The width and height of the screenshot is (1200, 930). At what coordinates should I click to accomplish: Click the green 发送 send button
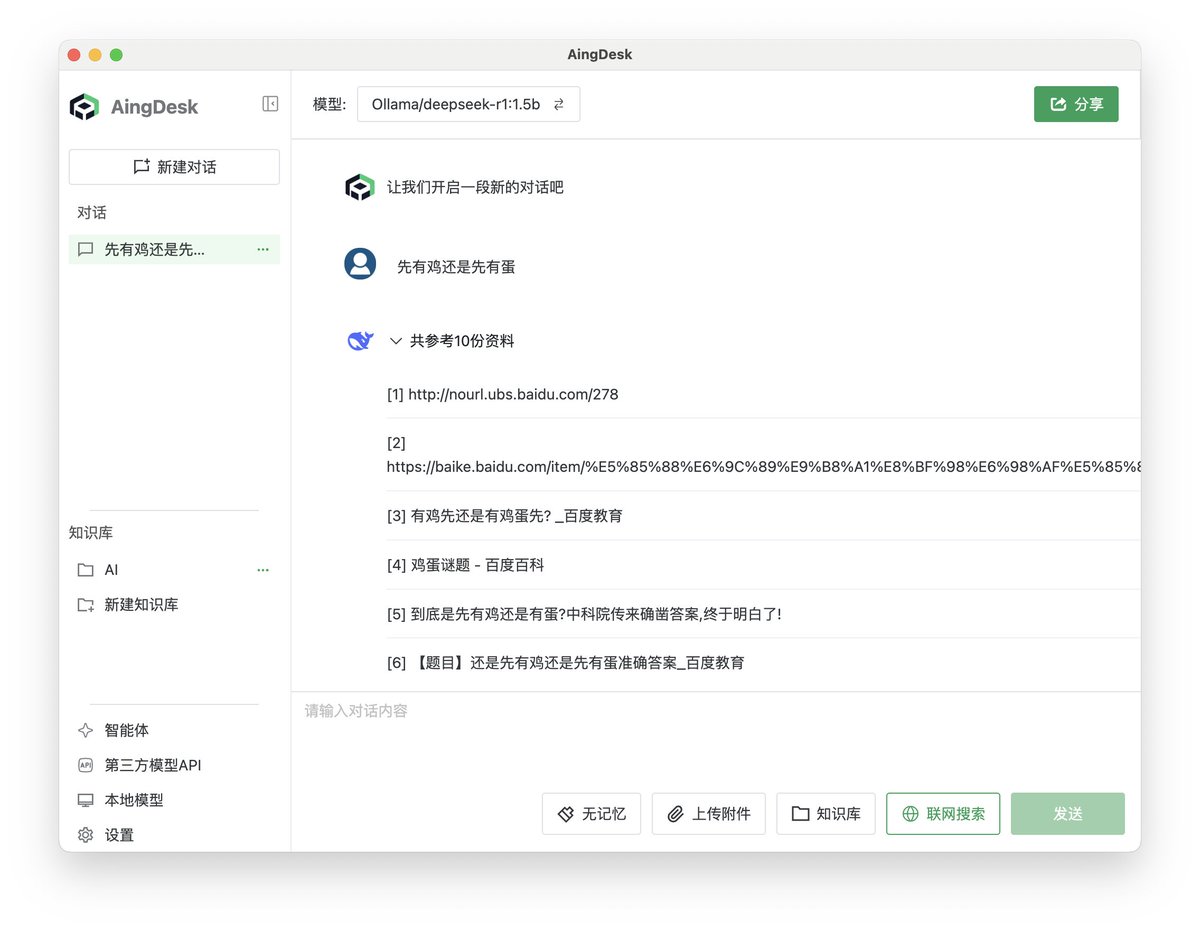click(1068, 814)
